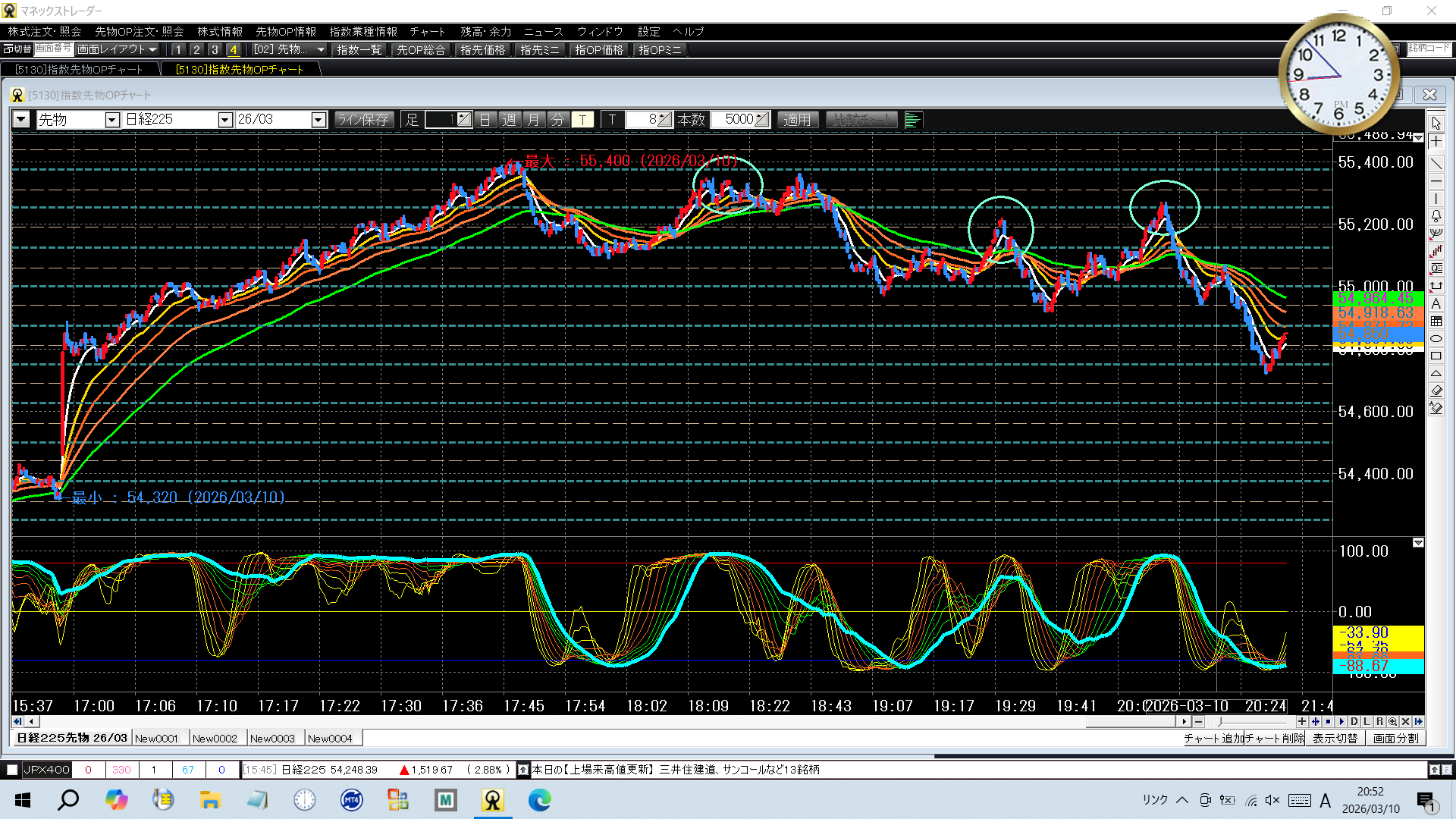
Task: Select the alert bell tool
Action: tap(1436, 217)
